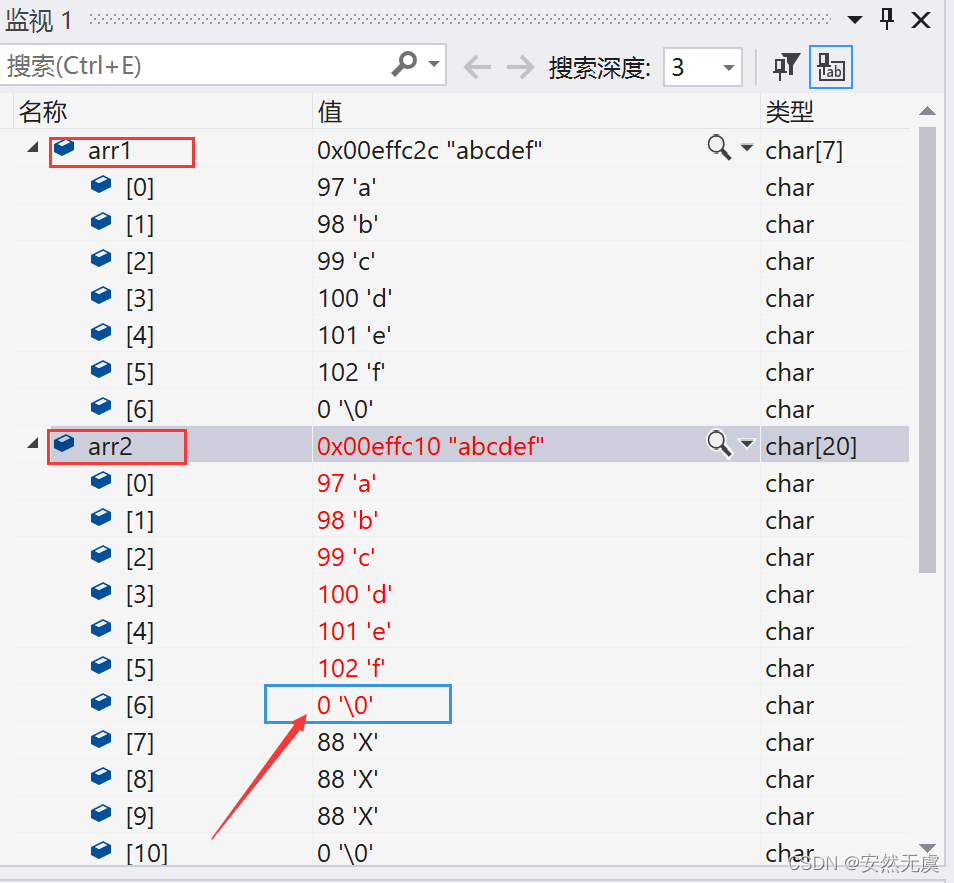Close the Watch 1 panel
The width and height of the screenshot is (954, 883).
tap(921, 20)
